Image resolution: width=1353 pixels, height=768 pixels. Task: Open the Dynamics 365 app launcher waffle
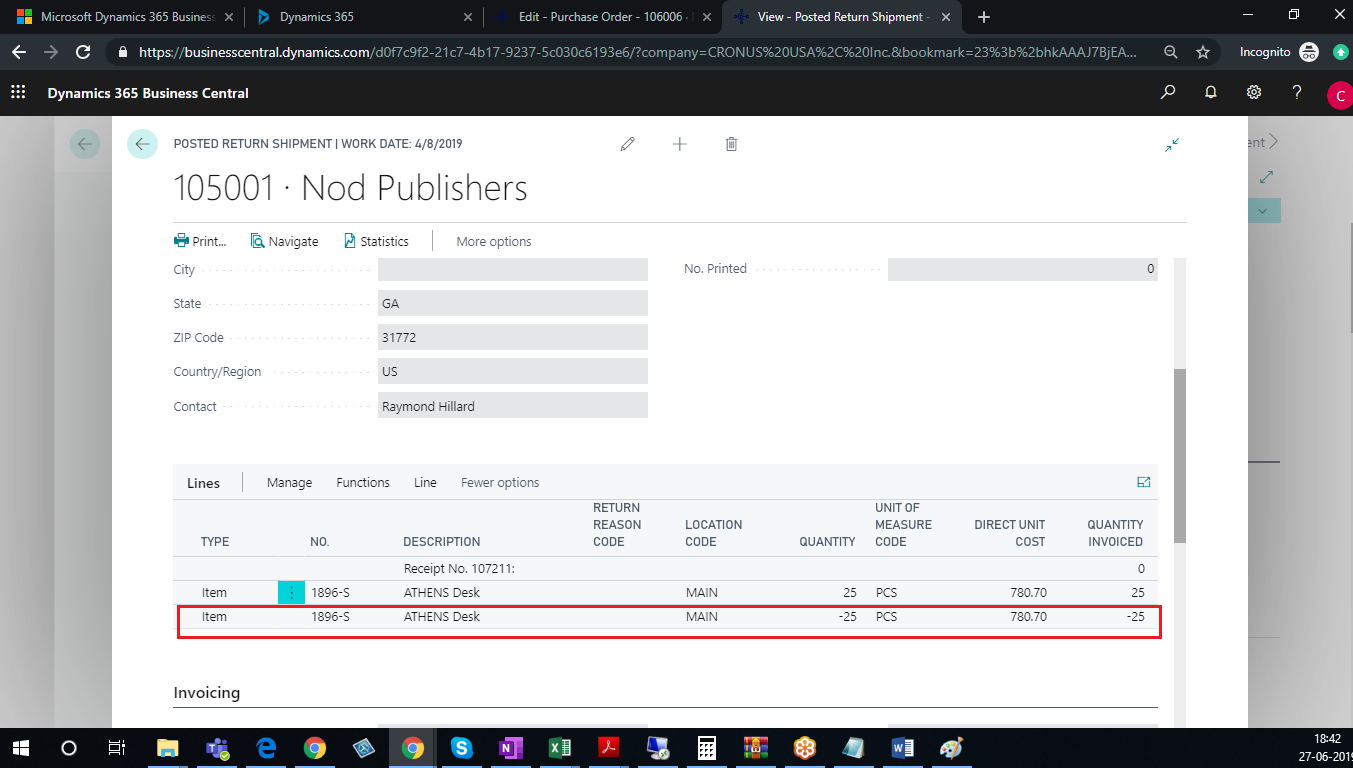[x=17, y=93]
